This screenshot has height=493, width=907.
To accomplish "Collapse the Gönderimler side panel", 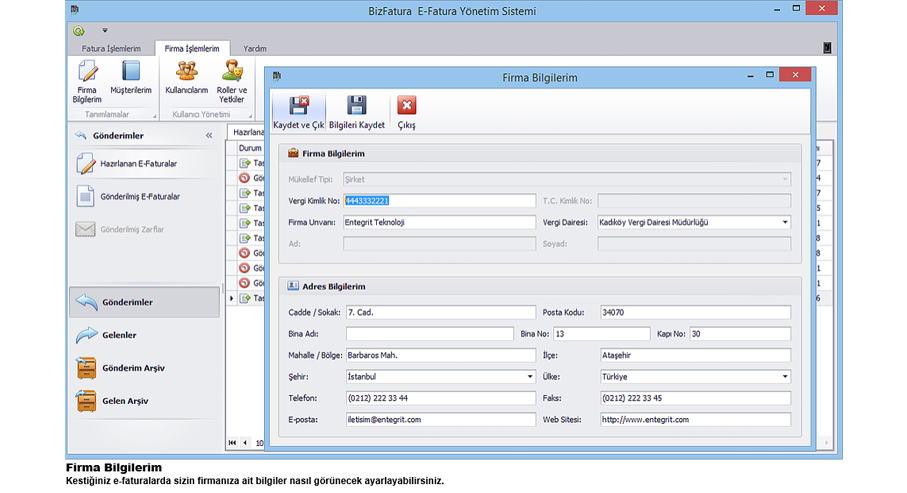I will pyautogui.click(x=209, y=135).
